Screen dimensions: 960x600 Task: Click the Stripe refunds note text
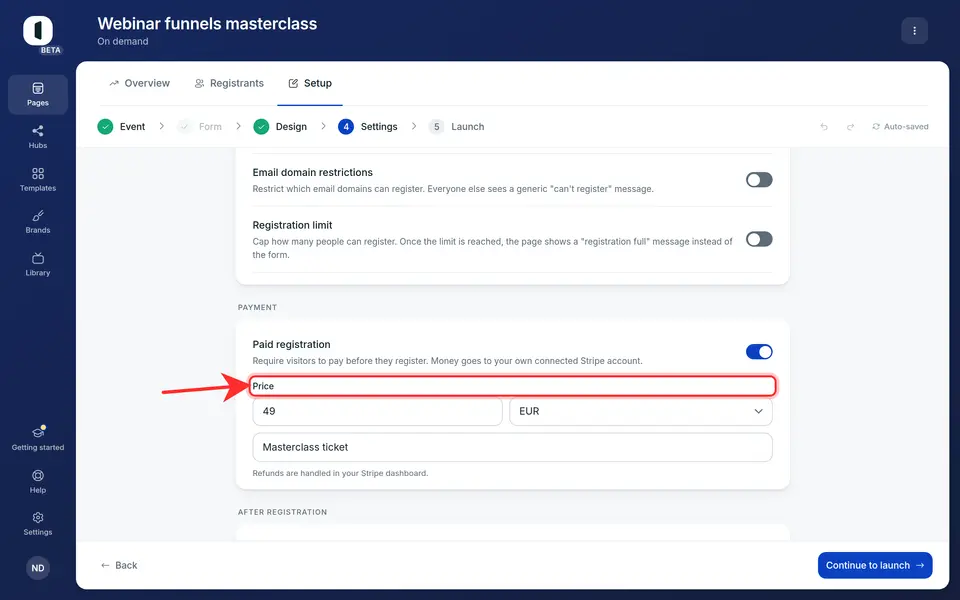340,473
